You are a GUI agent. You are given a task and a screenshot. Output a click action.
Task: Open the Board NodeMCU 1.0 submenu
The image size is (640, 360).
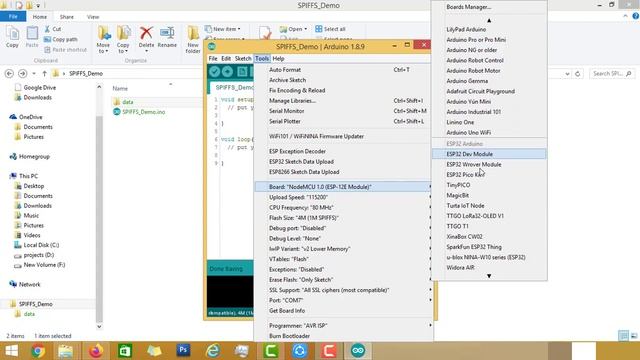(343, 187)
